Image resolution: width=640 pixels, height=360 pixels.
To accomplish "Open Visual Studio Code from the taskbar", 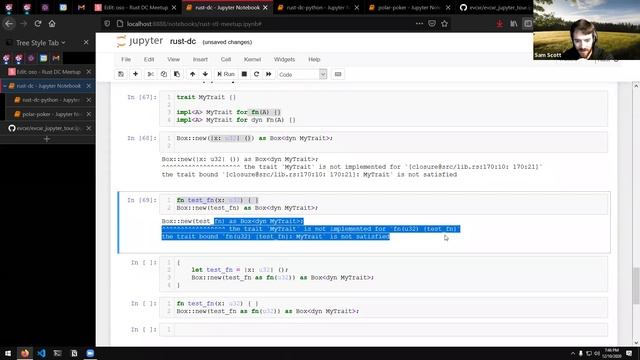I will point(41,353).
